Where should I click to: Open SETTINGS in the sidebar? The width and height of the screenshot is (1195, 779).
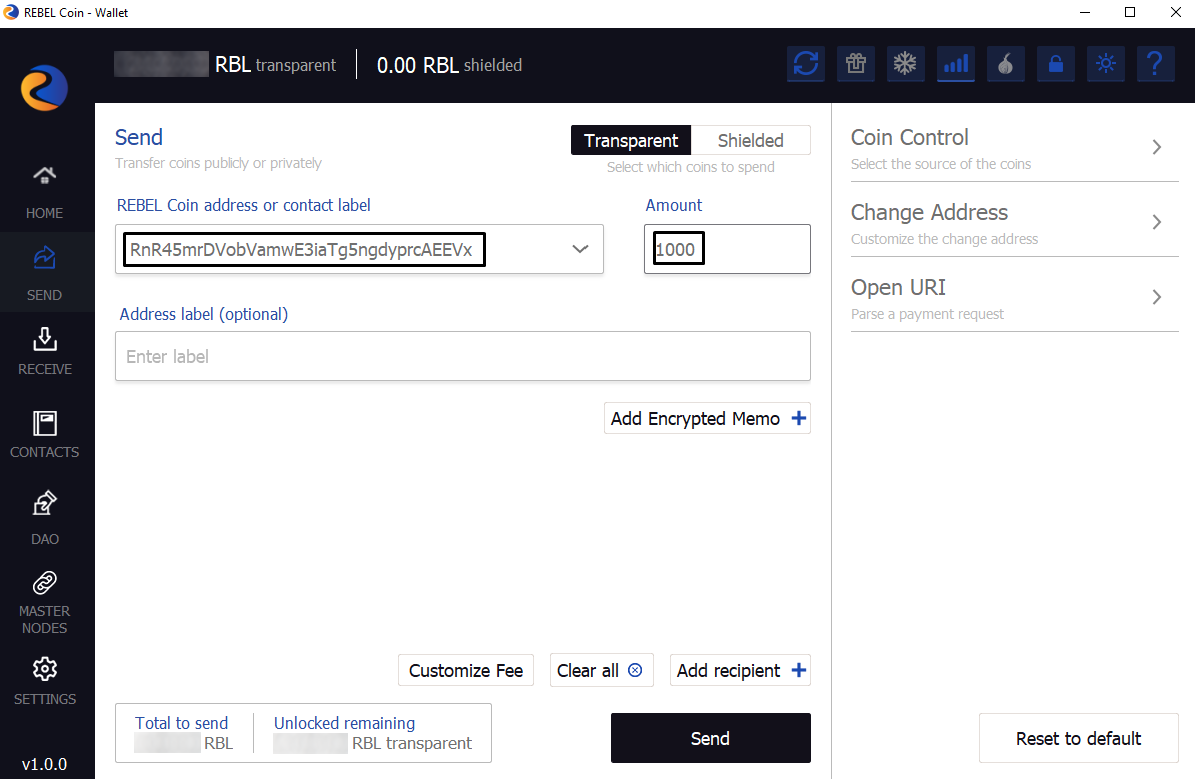[x=44, y=681]
